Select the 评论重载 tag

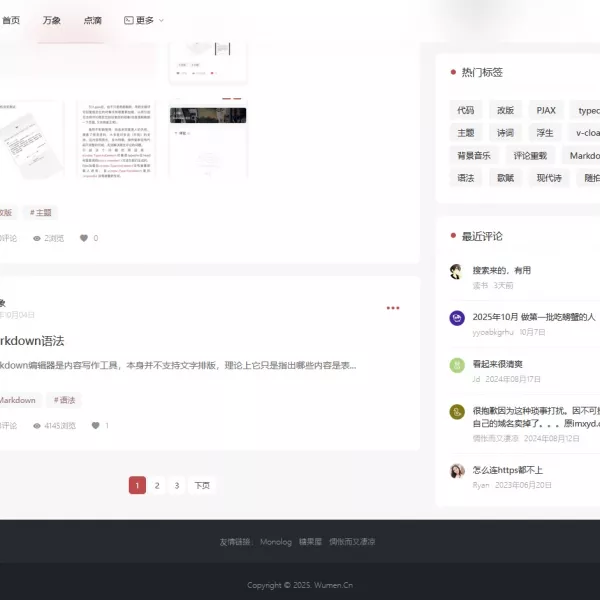530,155
